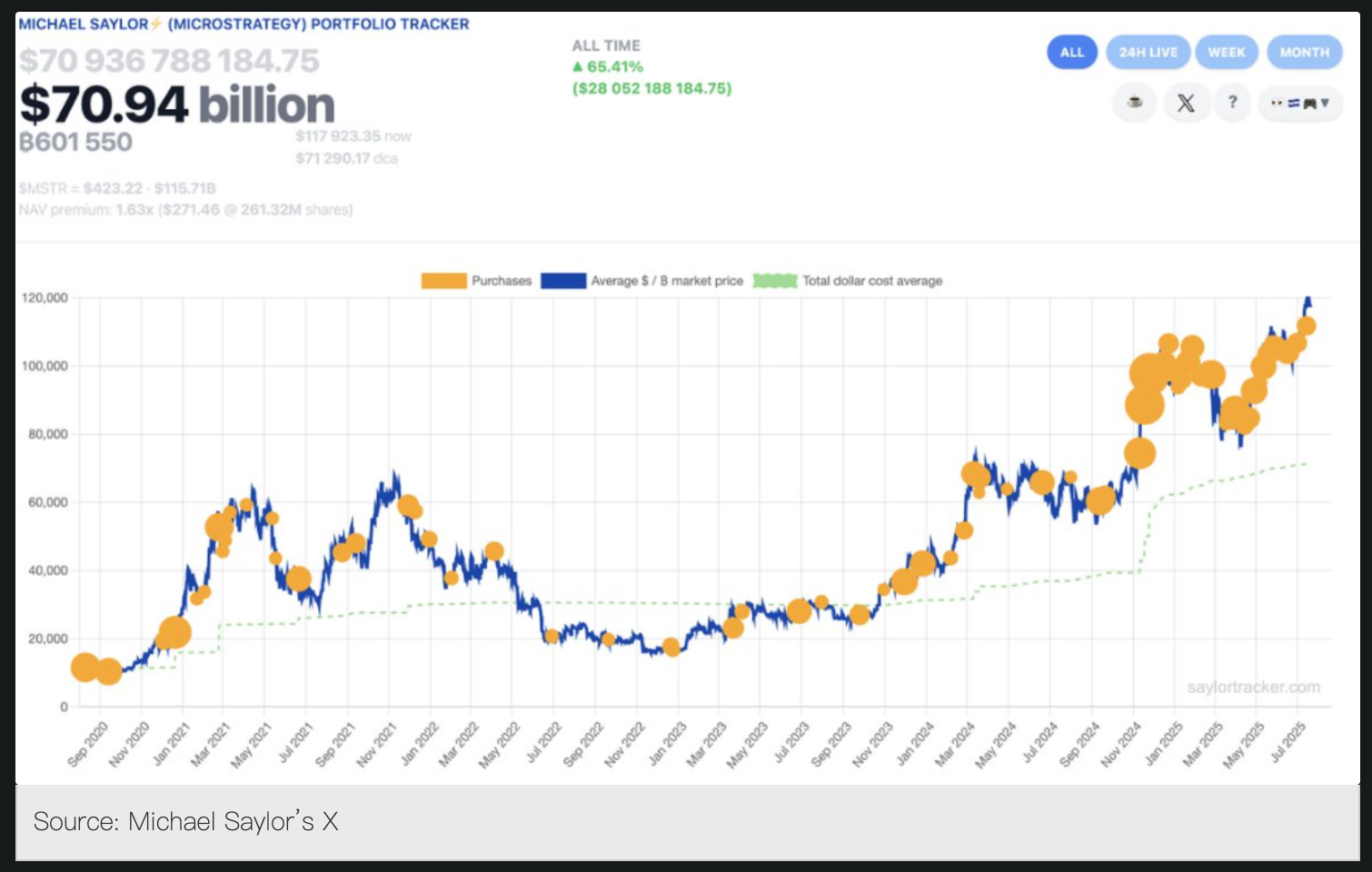Click the $70 936 788 184.75 exact value
Image resolution: width=1372 pixels, height=872 pixels.
170,61
